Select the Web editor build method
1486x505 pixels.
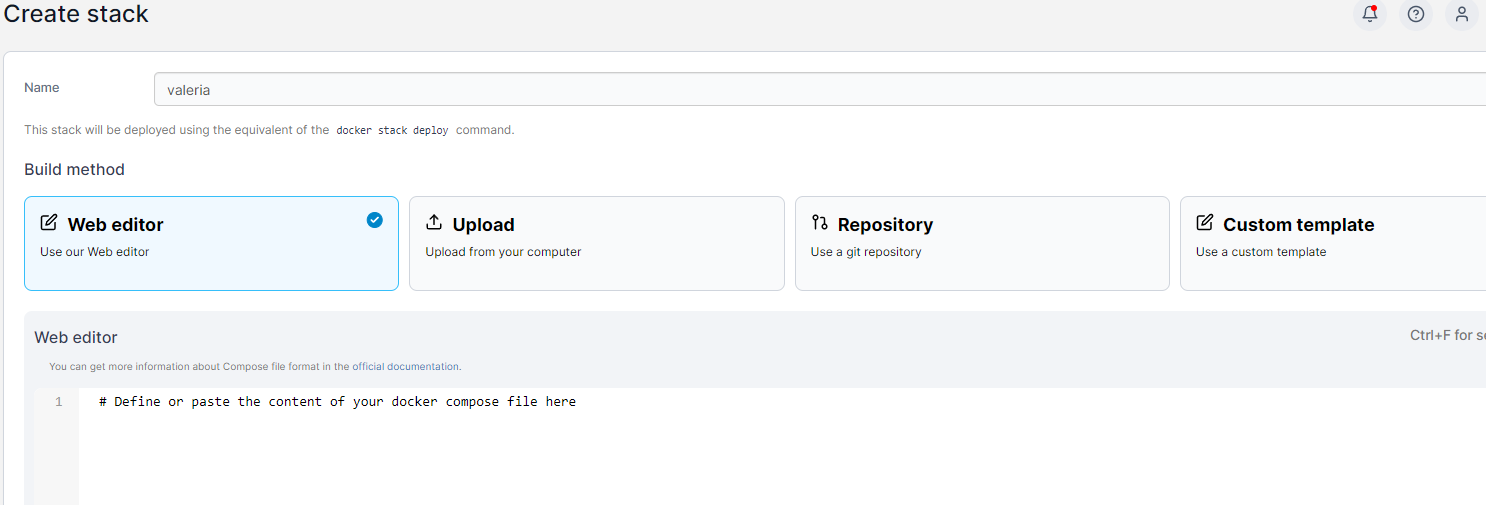211,243
